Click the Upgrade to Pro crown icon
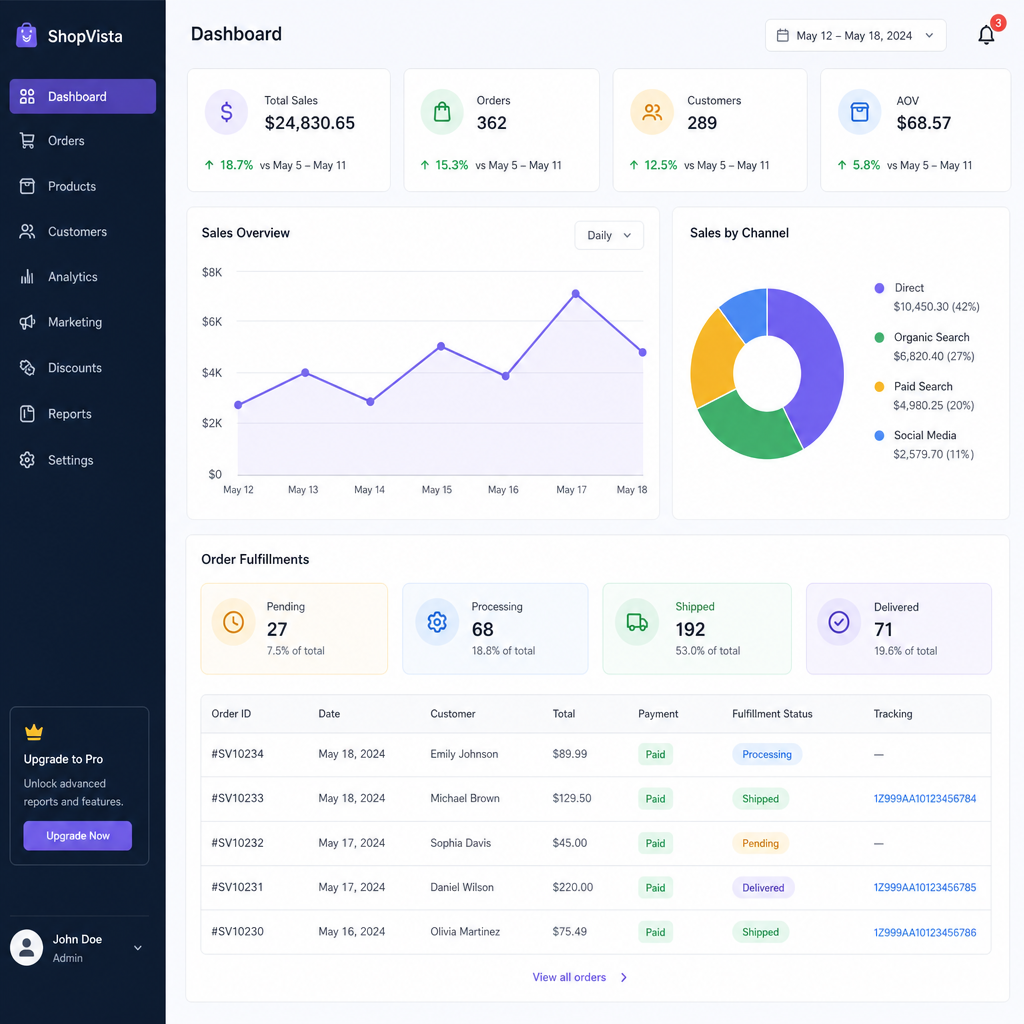1024x1024 pixels. 34,732
